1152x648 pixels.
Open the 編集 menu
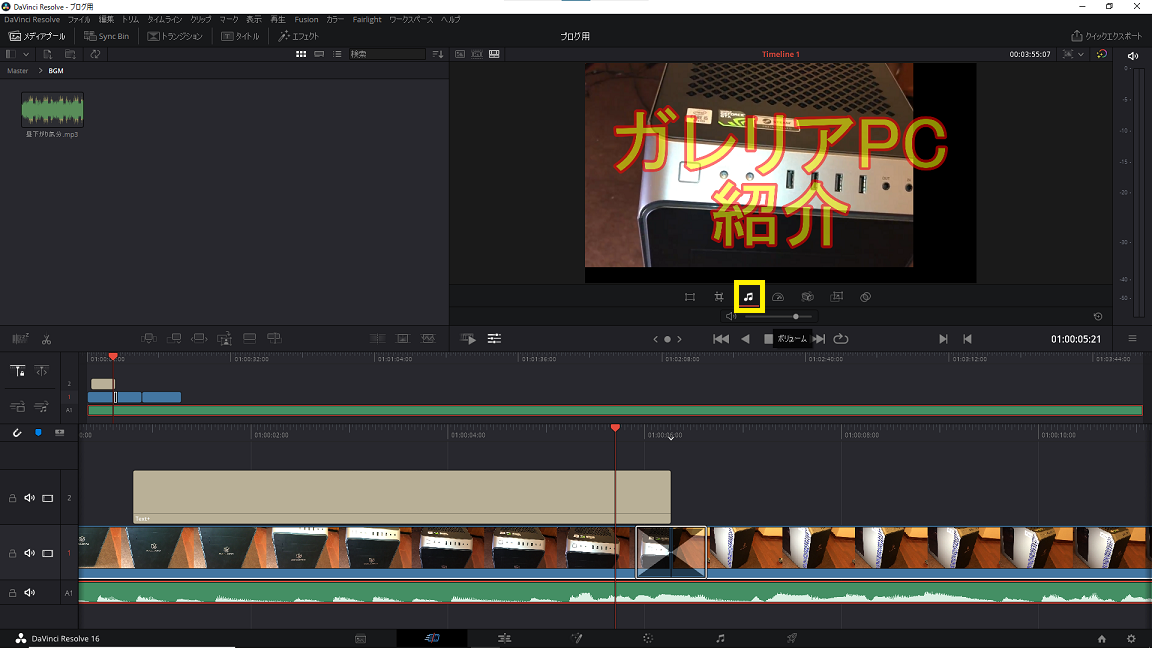coord(107,20)
